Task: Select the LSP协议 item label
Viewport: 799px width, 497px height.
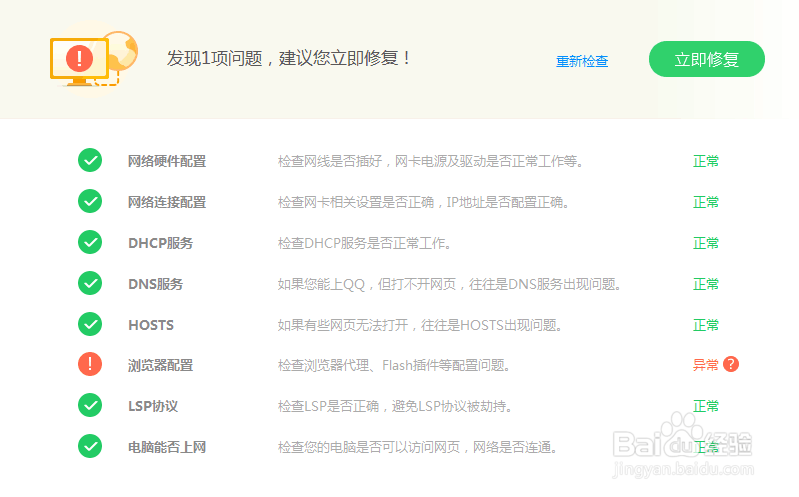Action: pyautogui.click(x=153, y=406)
